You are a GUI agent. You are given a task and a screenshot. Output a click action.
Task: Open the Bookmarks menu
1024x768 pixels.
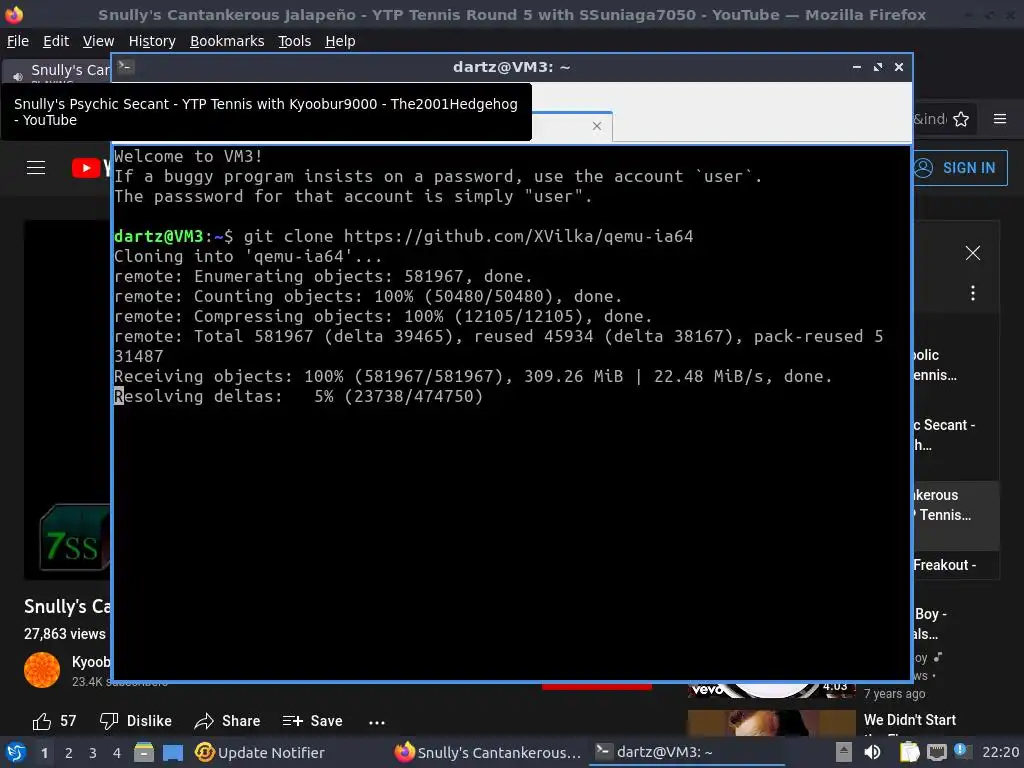point(227,41)
